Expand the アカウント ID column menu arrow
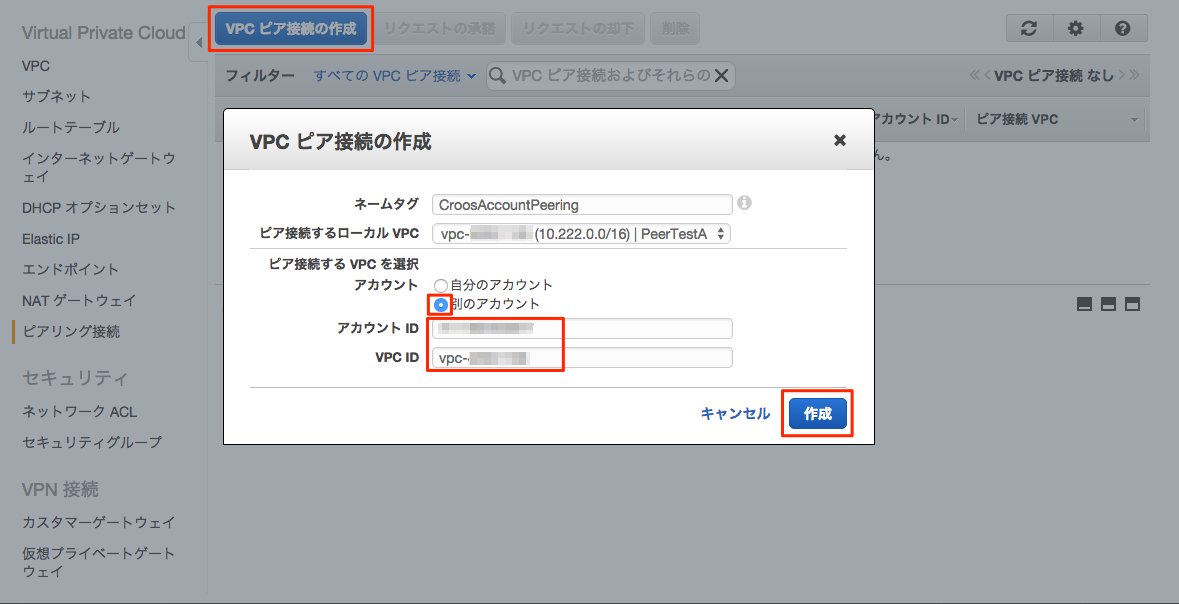Screen dimensions: 1179x604 955,120
